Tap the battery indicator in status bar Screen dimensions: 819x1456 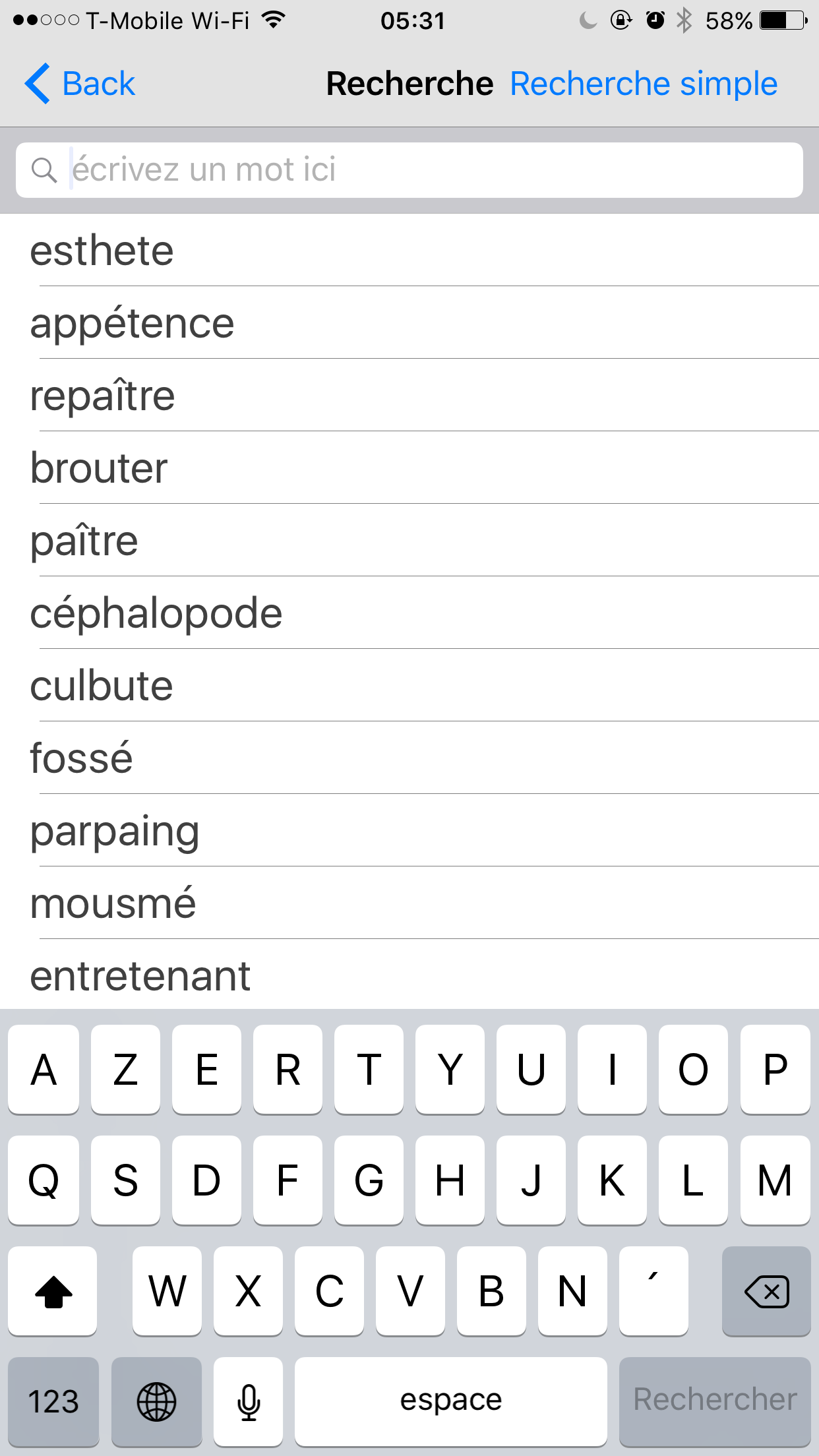(x=783, y=21)
